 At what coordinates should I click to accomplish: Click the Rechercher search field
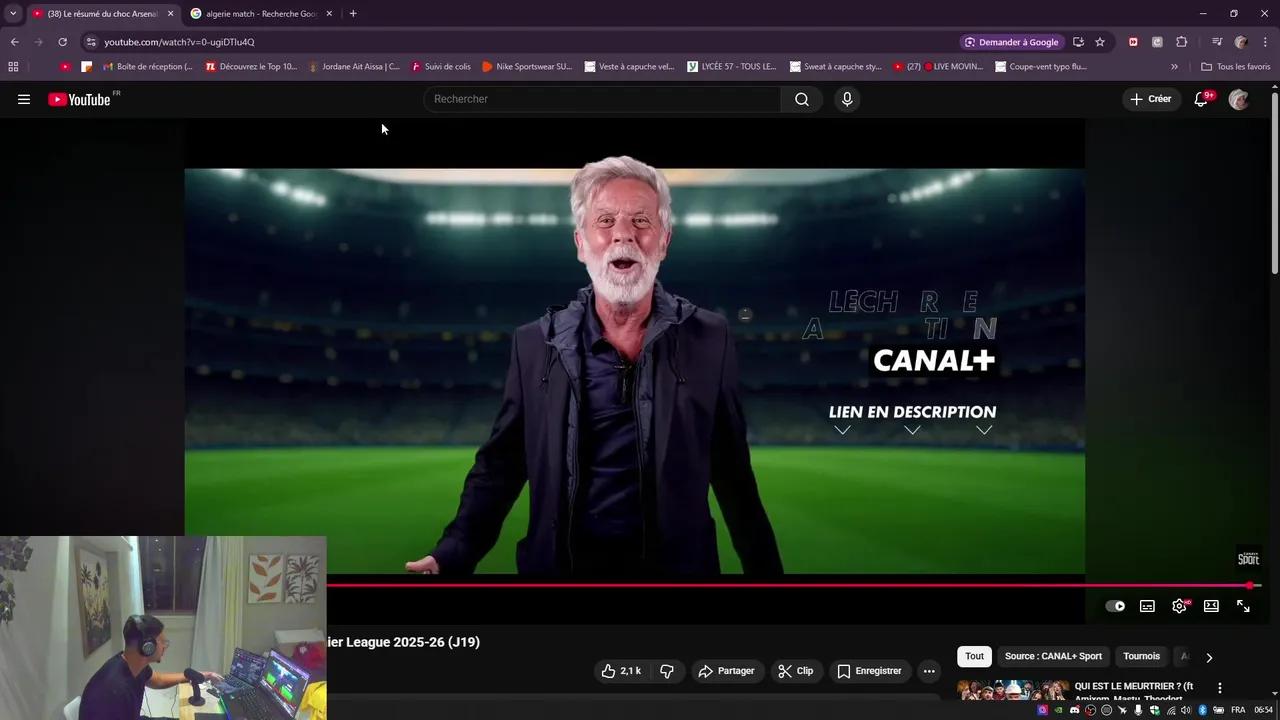603,99
